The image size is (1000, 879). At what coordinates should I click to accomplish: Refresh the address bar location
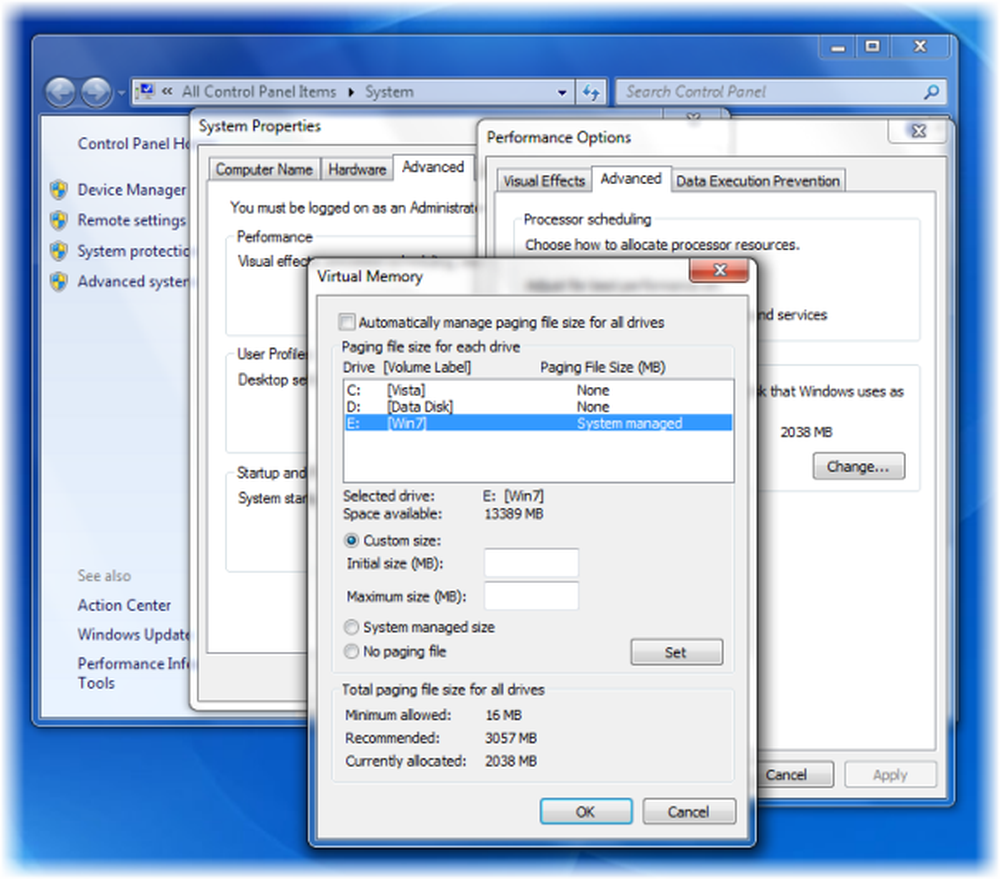coord(591,92)
